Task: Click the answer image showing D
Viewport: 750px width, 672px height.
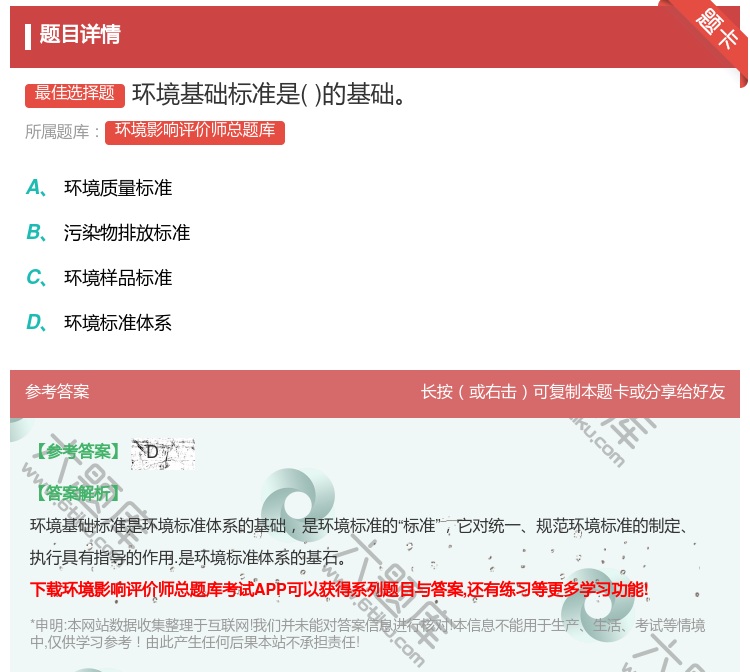Action: click(x=163, y=453)
